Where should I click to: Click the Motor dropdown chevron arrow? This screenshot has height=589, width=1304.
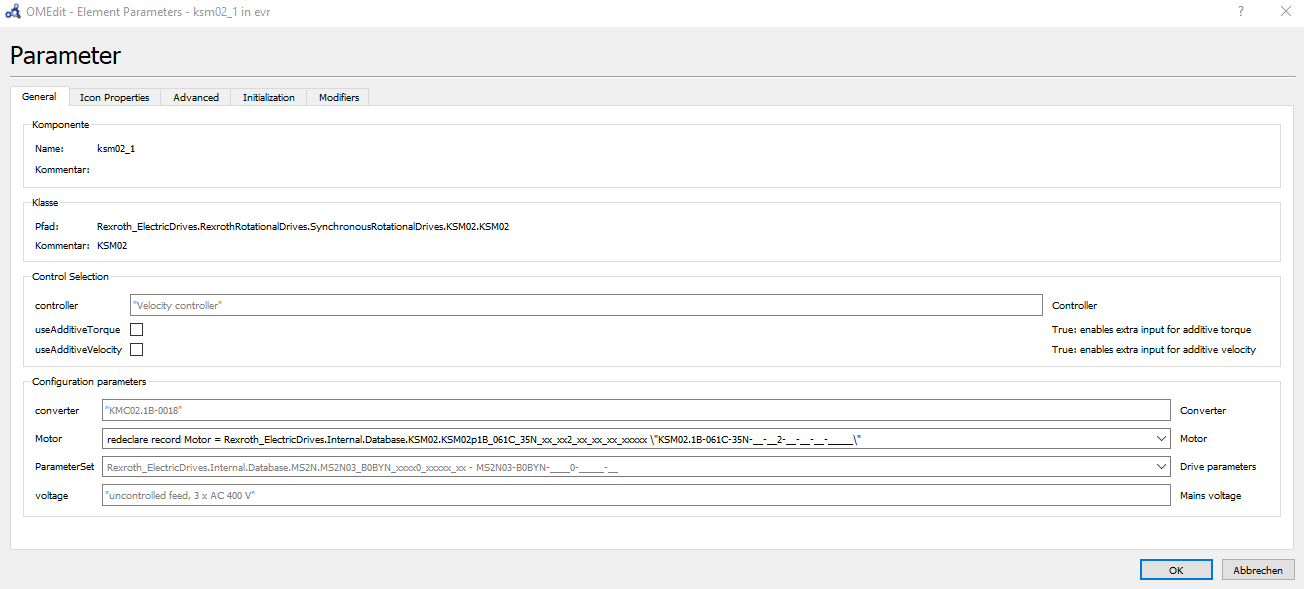[x=1159, y=438]
